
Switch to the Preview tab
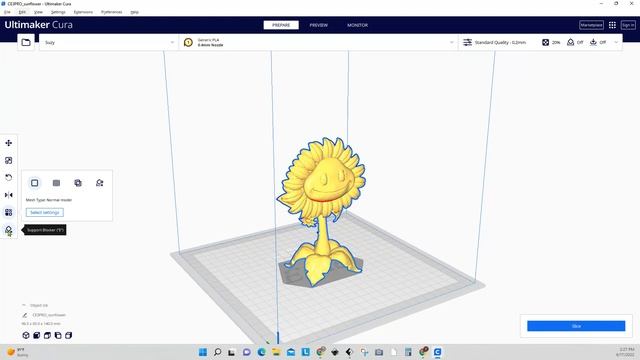[x=318, y=25]
